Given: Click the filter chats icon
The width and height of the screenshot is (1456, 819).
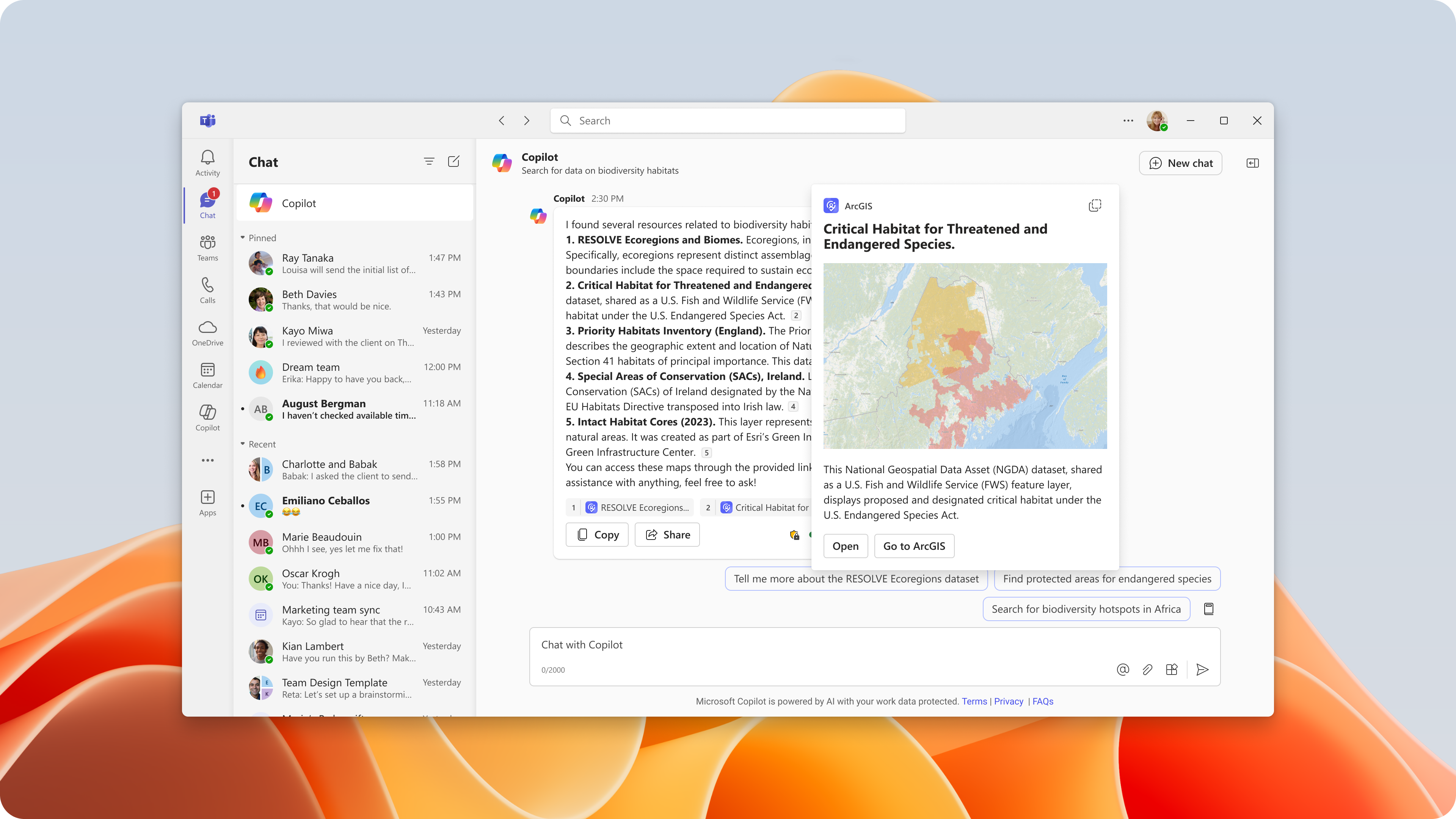Looking at the screenshot, I should coord(429,162).
